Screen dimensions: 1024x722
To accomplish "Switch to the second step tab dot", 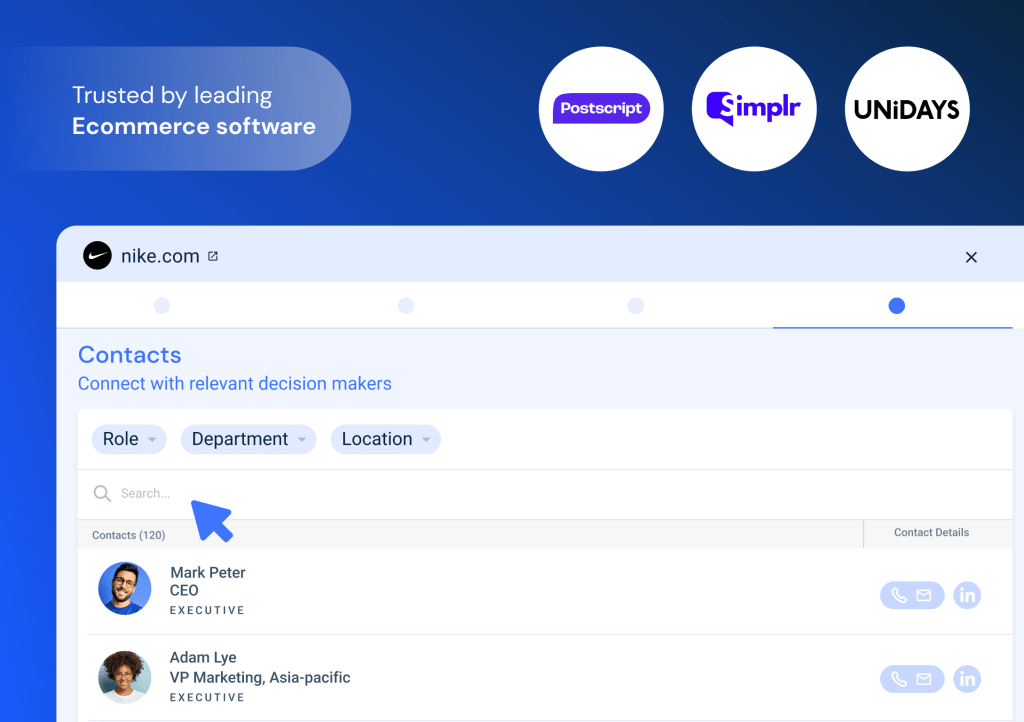I will [x=406, y=306].
